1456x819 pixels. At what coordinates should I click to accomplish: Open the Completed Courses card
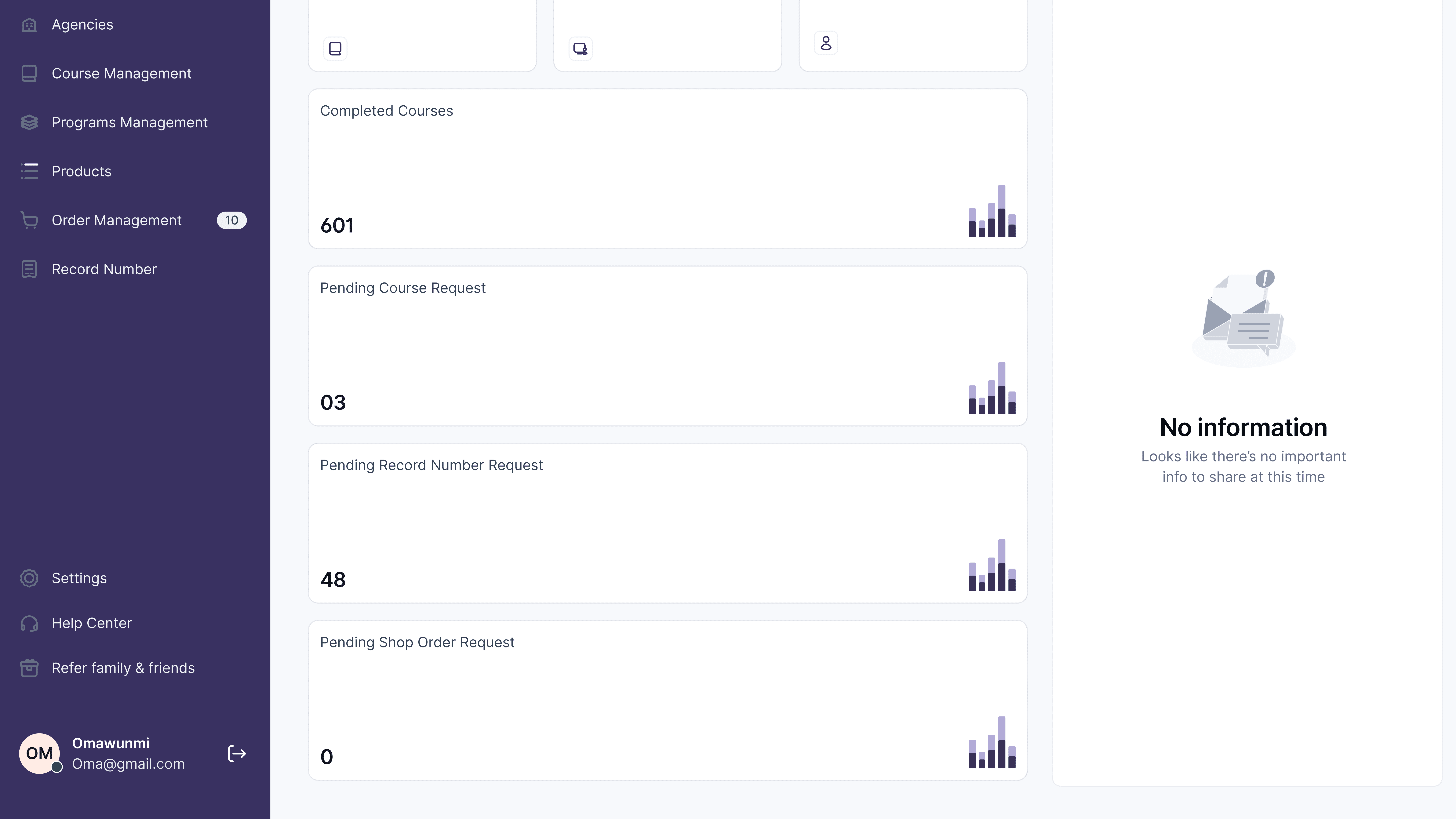(668, 168)
